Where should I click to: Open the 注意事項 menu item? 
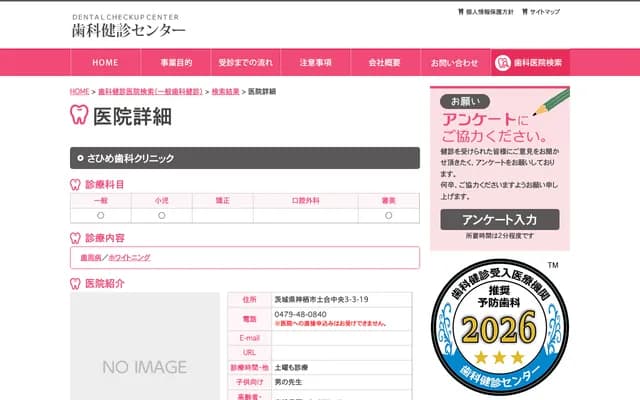[315, 63]
